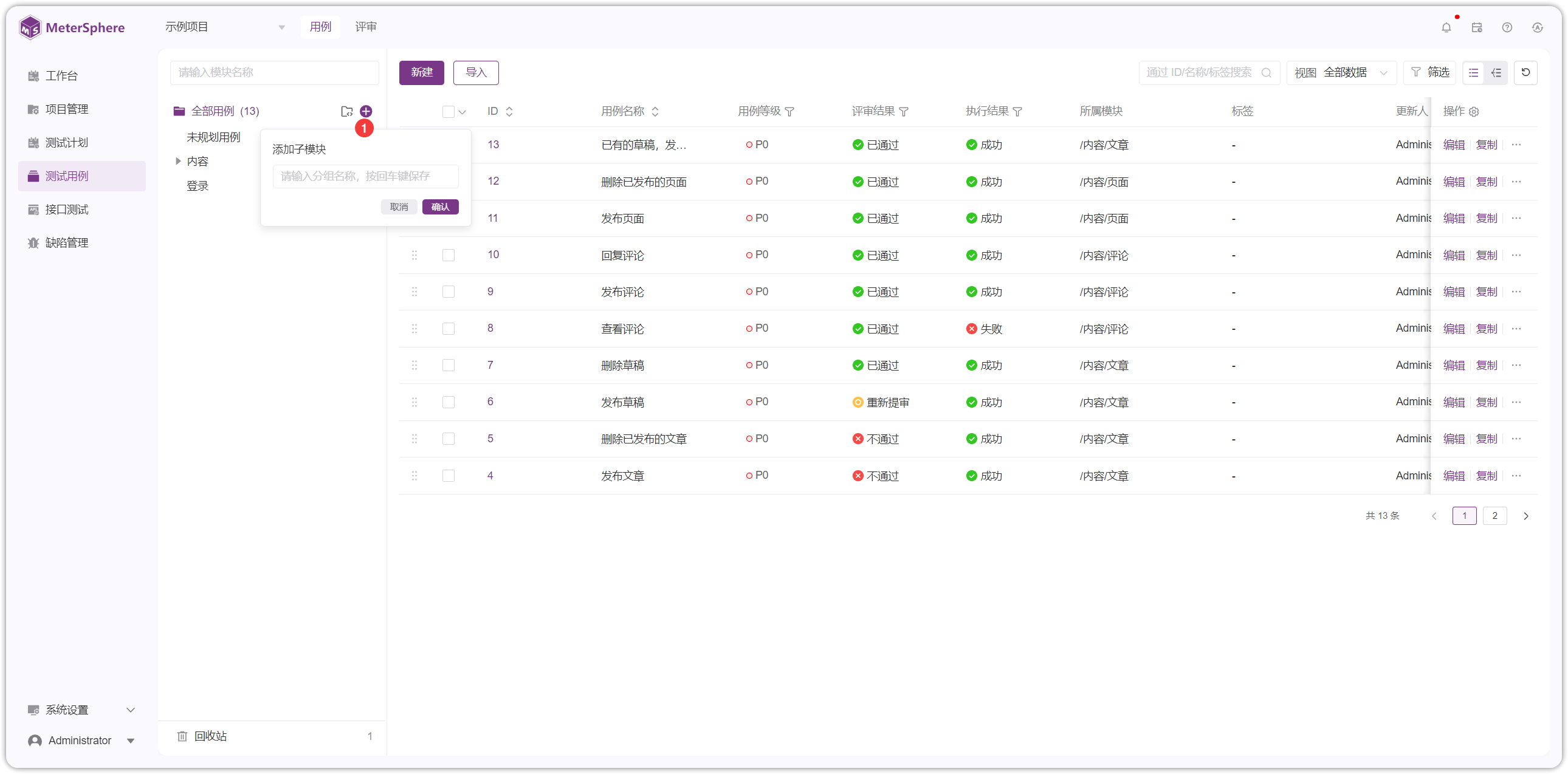Open the 用例等级 filter funnel icon
Image resolution: width=1568 pixels, height=774 pixels.
(789, 111)
